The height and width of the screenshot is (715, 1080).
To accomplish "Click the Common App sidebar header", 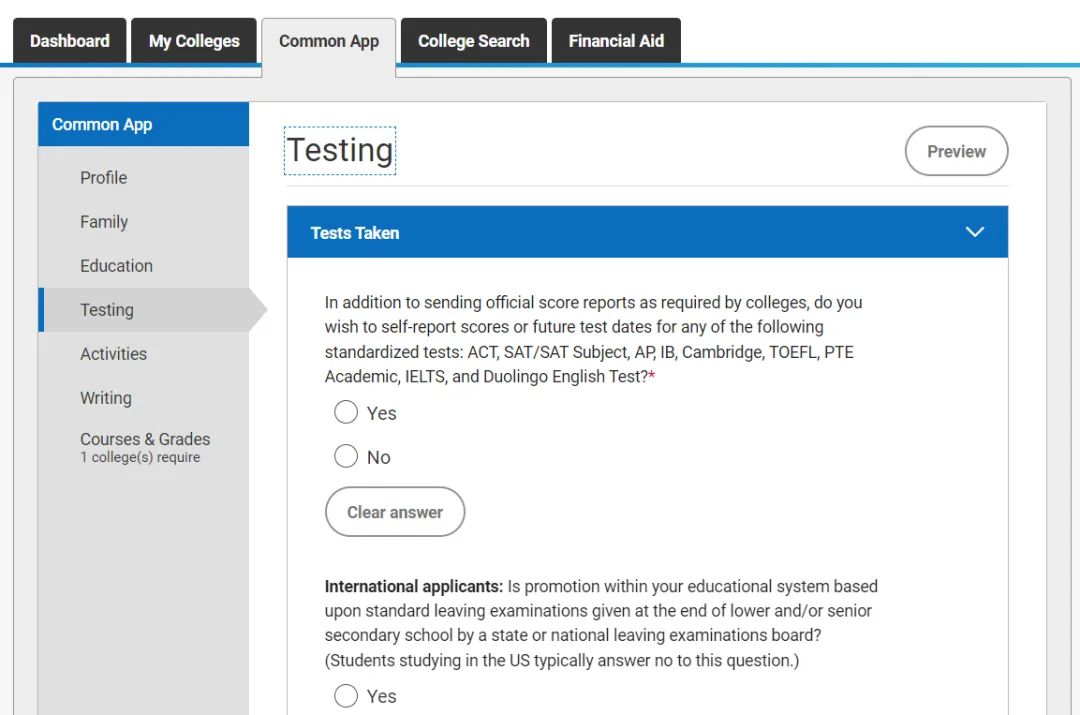I will tap(102, 125).
